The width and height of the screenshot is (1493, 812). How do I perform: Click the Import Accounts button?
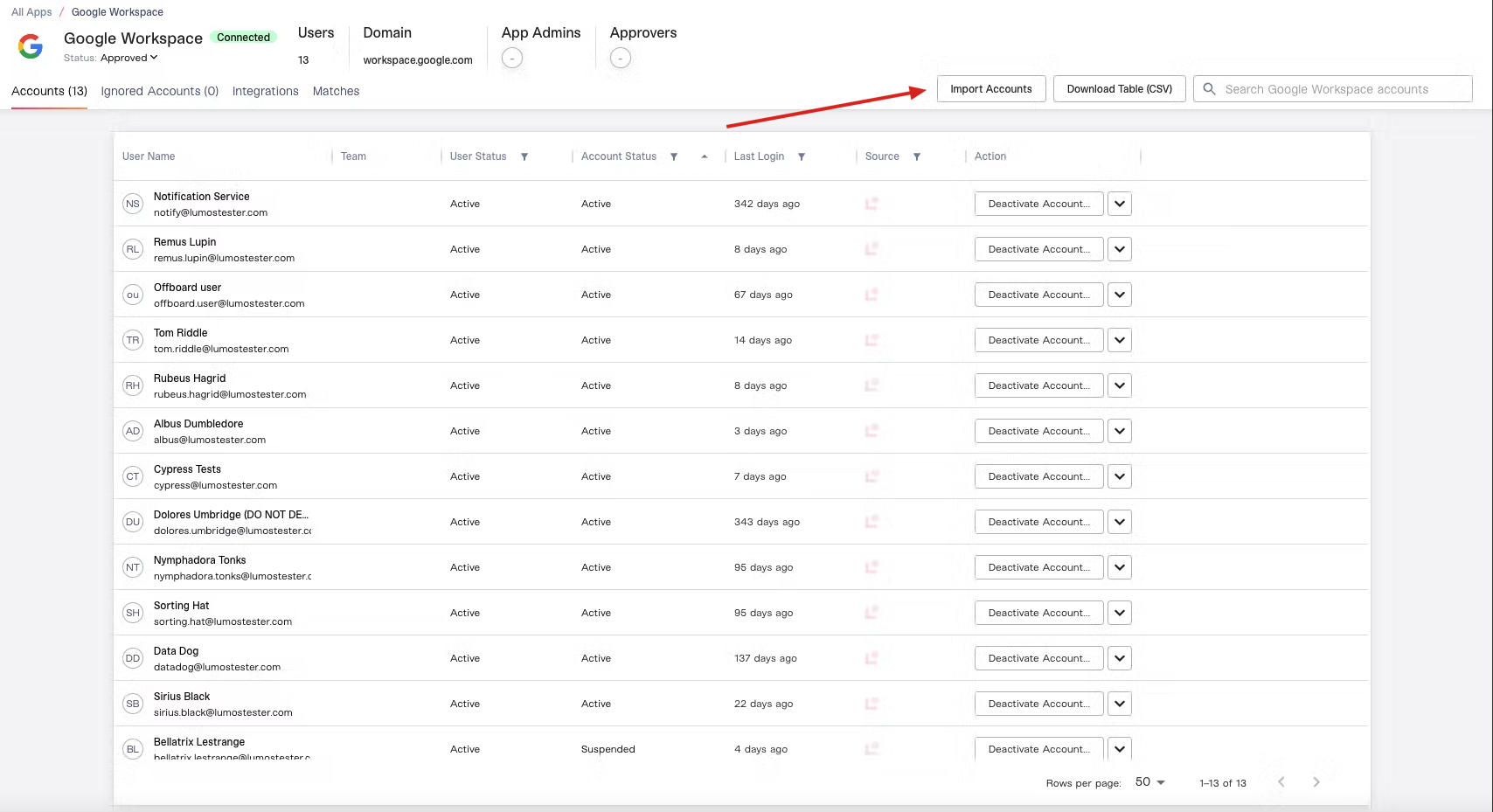(x=991, y=89)
